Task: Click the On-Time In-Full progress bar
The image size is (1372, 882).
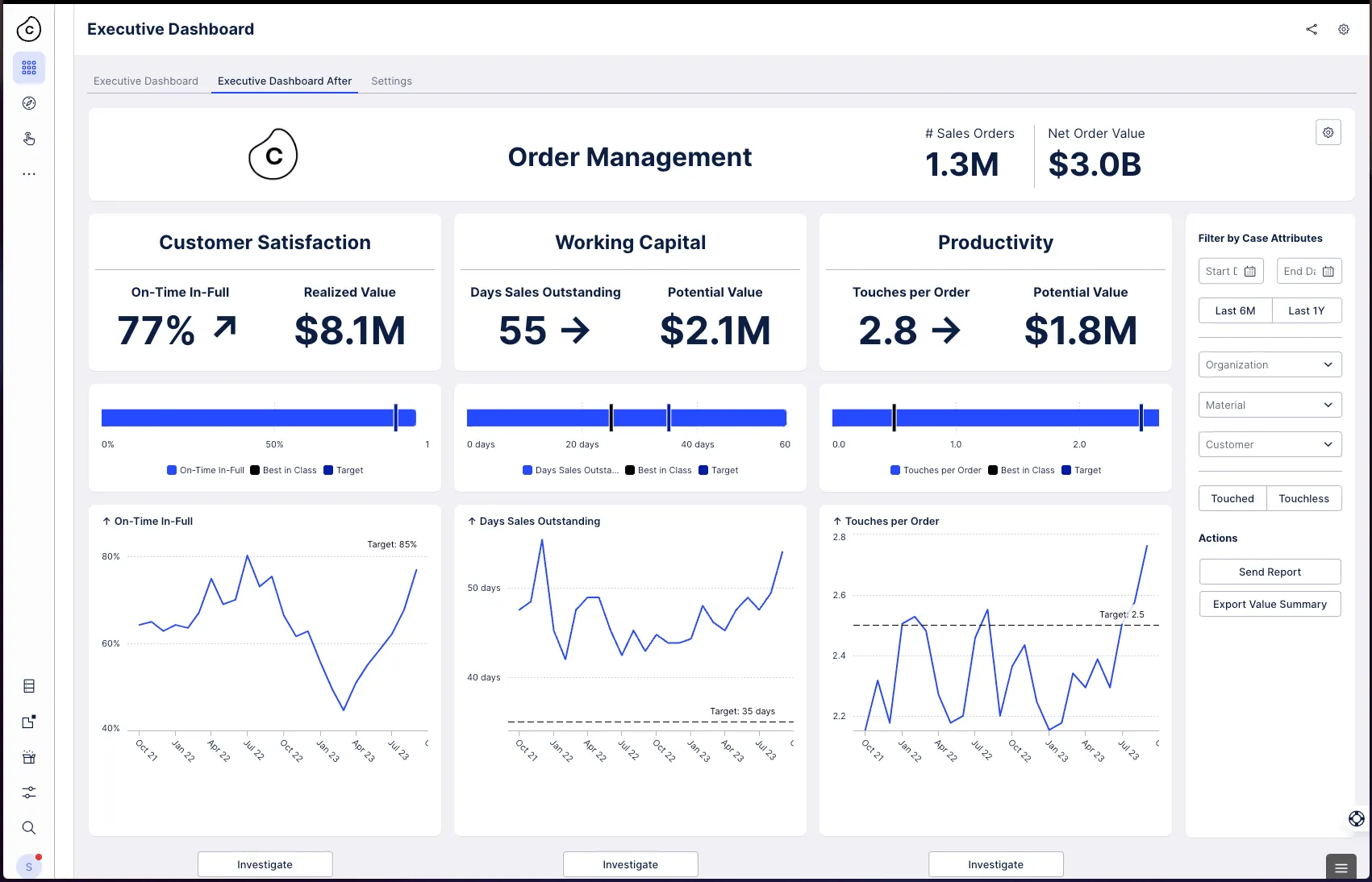Action: 258,418
